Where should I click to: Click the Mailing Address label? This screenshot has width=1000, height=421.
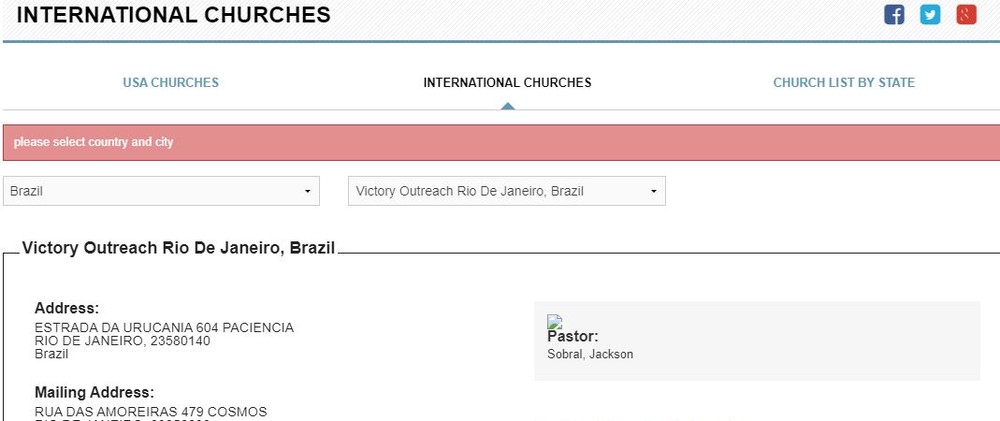pos(94,392)
